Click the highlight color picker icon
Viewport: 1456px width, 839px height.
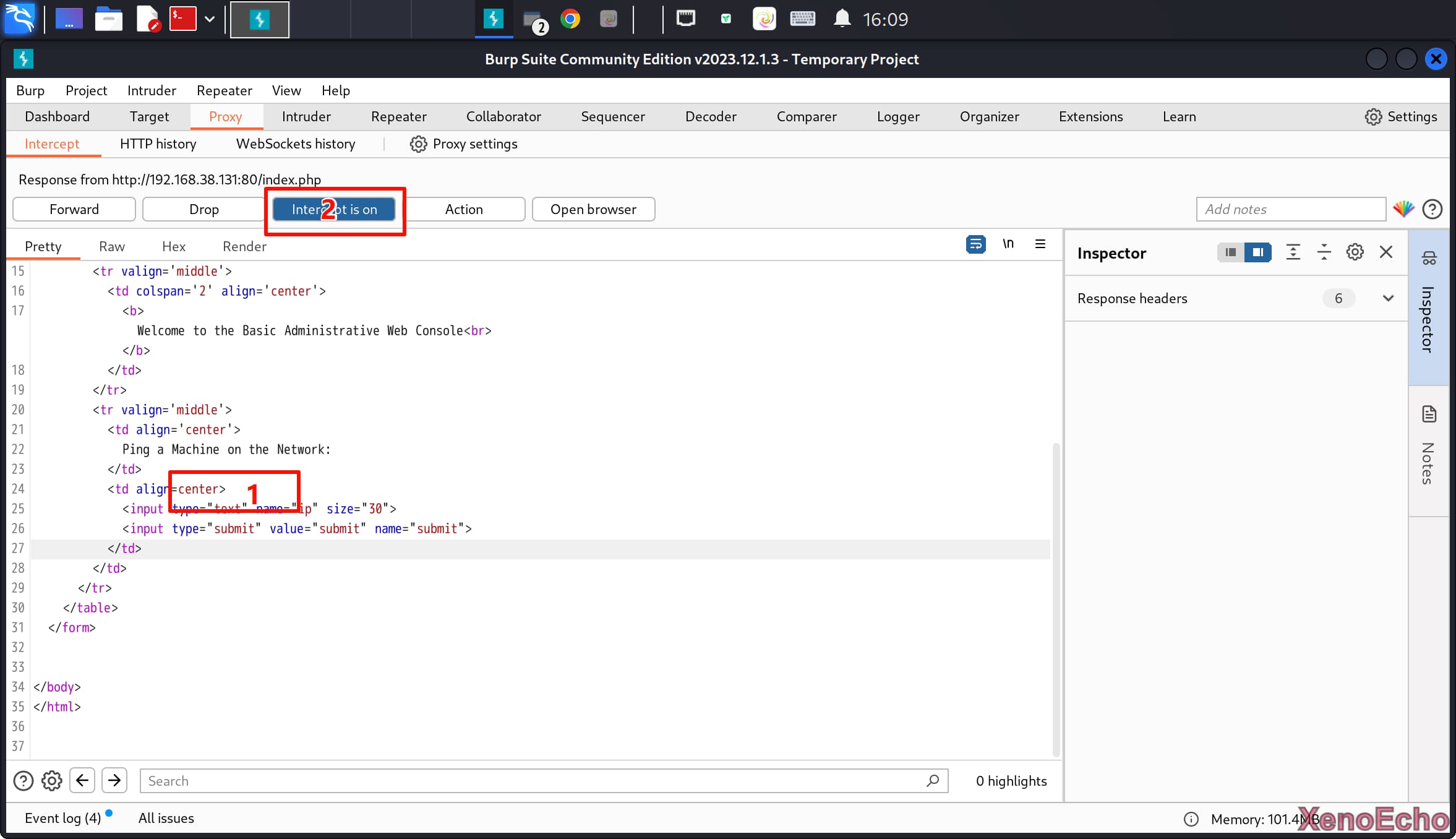(x=1403, y=209)
